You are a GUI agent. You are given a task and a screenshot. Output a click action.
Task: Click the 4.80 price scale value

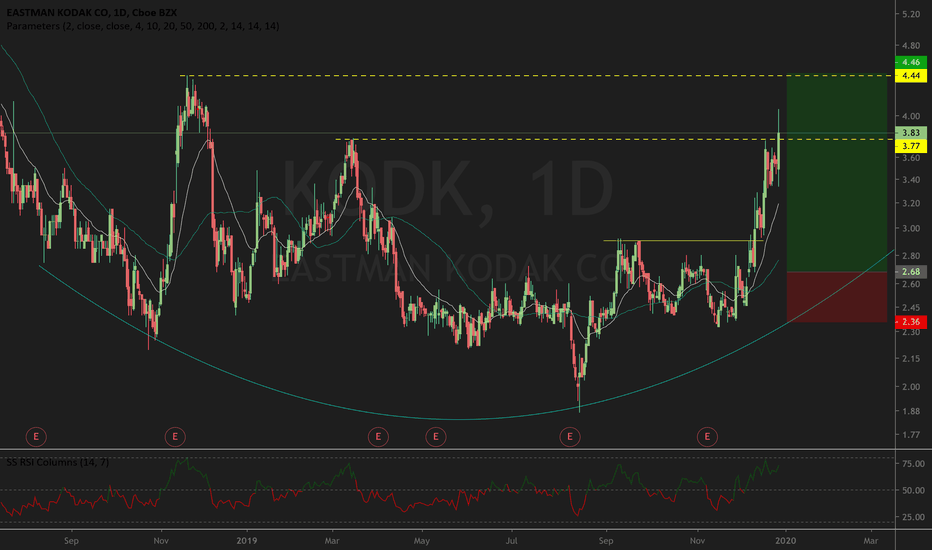coord(911,45)
